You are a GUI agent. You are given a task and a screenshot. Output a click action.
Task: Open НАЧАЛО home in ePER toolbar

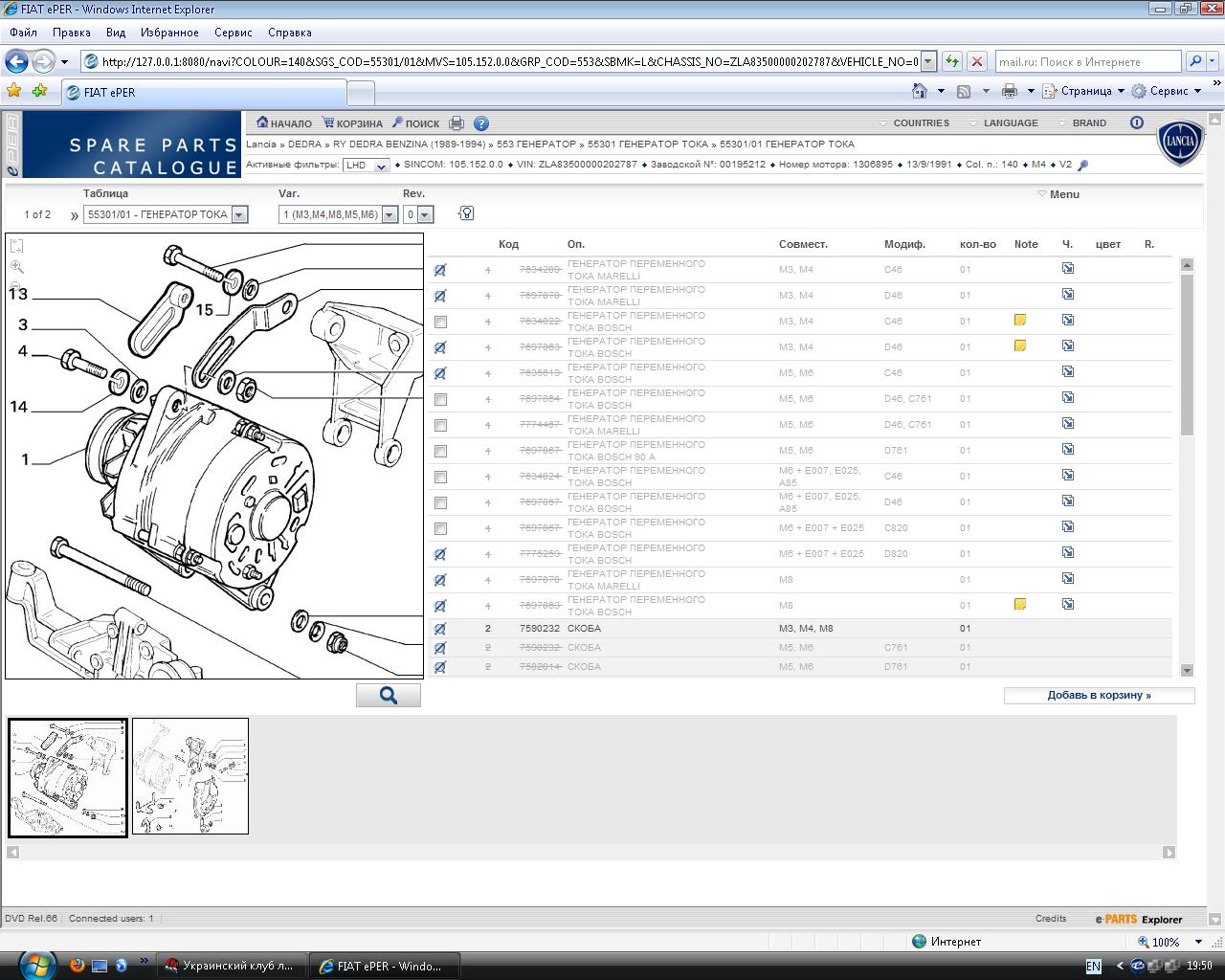click(x=284, y=123)
